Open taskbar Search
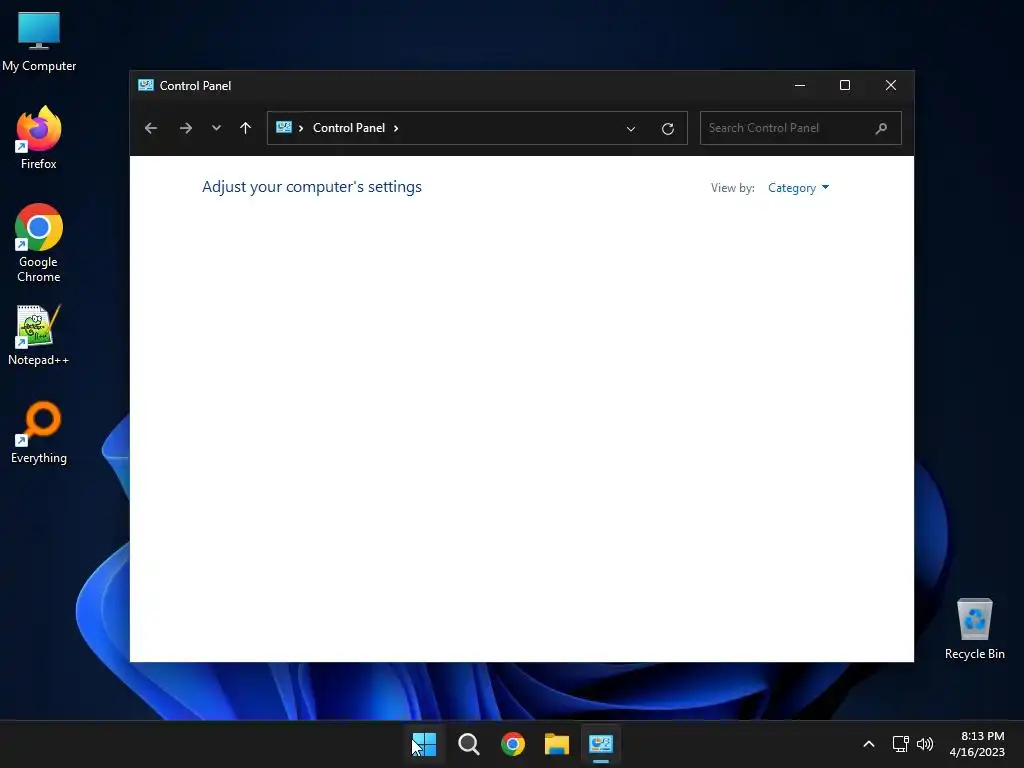 pos(469,744)
